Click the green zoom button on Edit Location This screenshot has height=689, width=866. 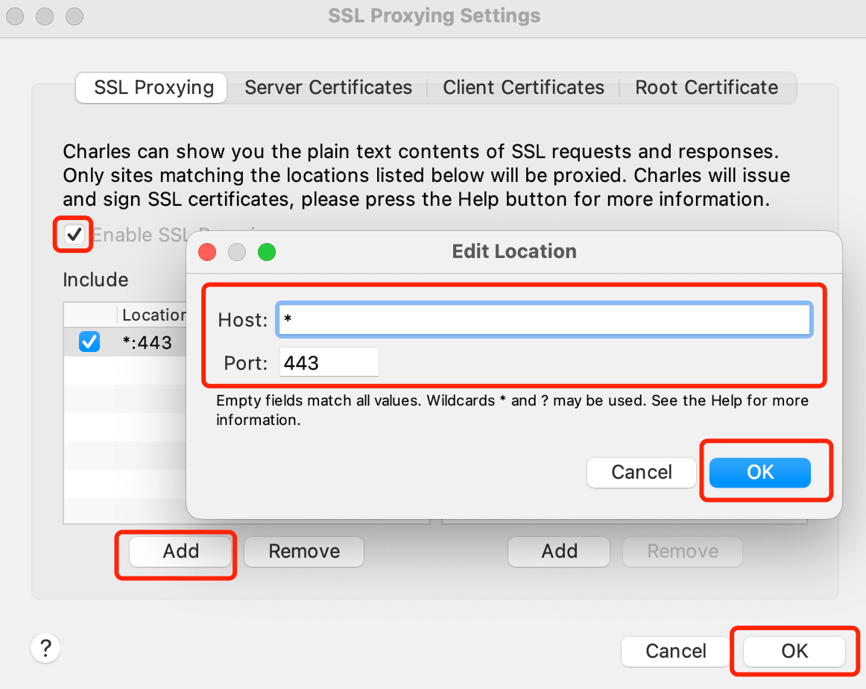pyautogui.click(x=266, y=252)
